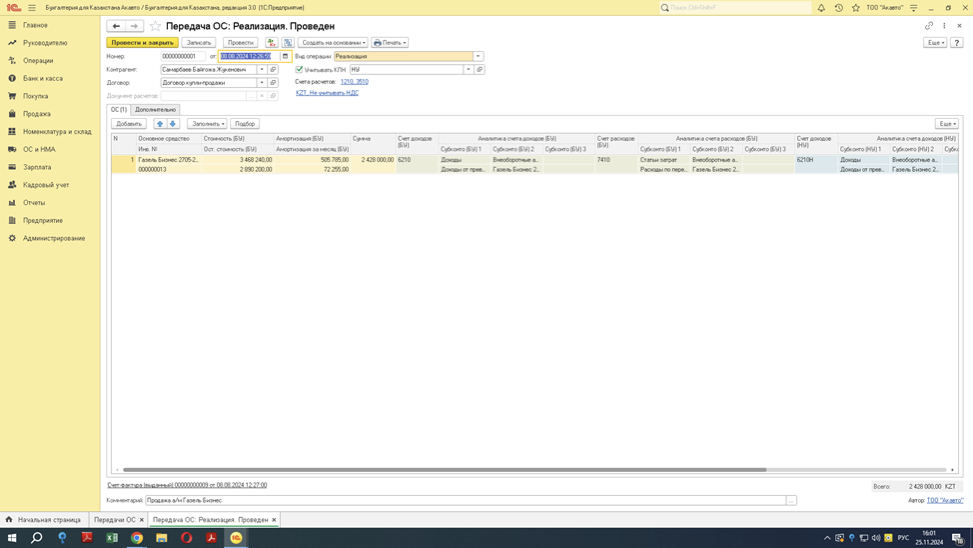Open the calendar picker next to the date
The height and width of the screenshot is (548, 973).
click(285, 57)
